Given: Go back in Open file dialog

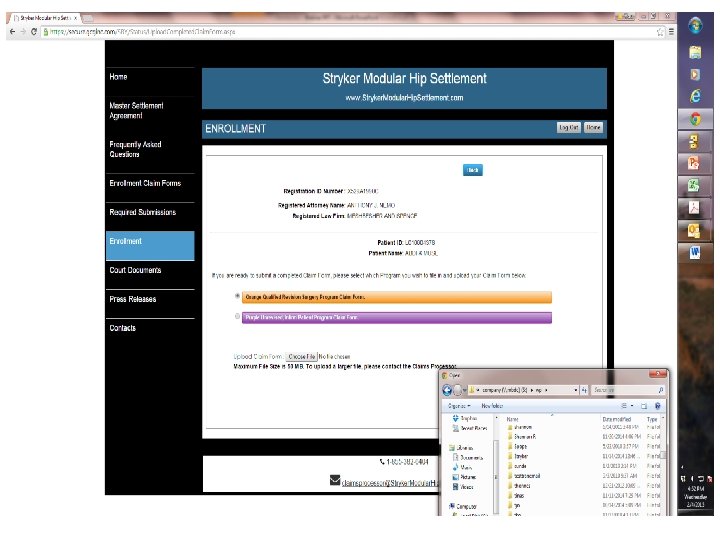Looking at the screenshot, I should 447,390.
